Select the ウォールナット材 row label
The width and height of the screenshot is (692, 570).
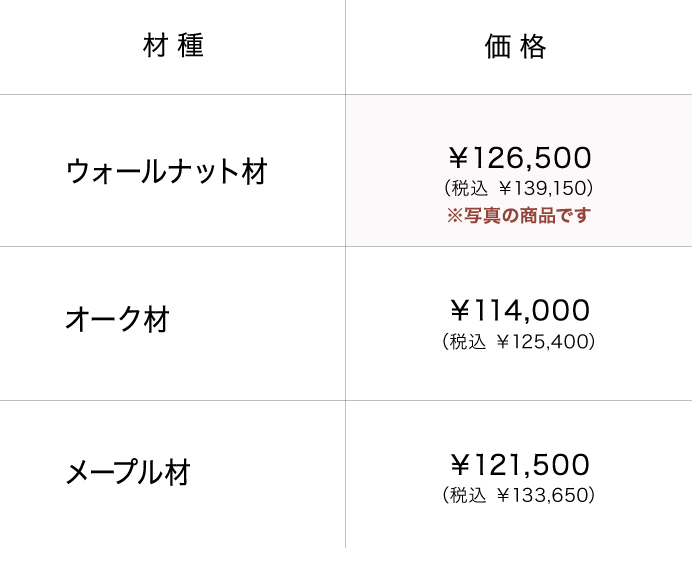coord(166,171)
